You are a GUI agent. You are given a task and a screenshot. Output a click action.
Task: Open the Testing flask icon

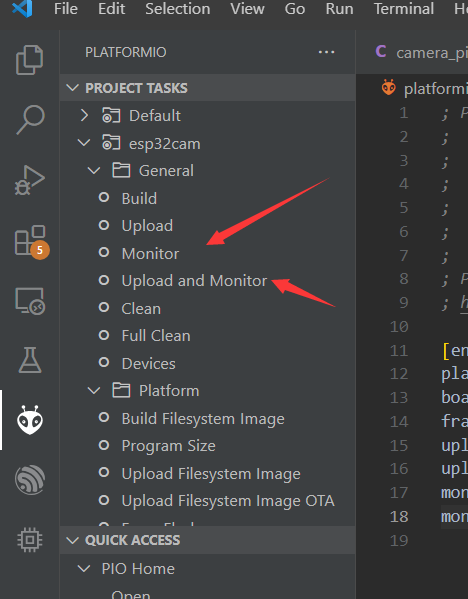(30, 360)
